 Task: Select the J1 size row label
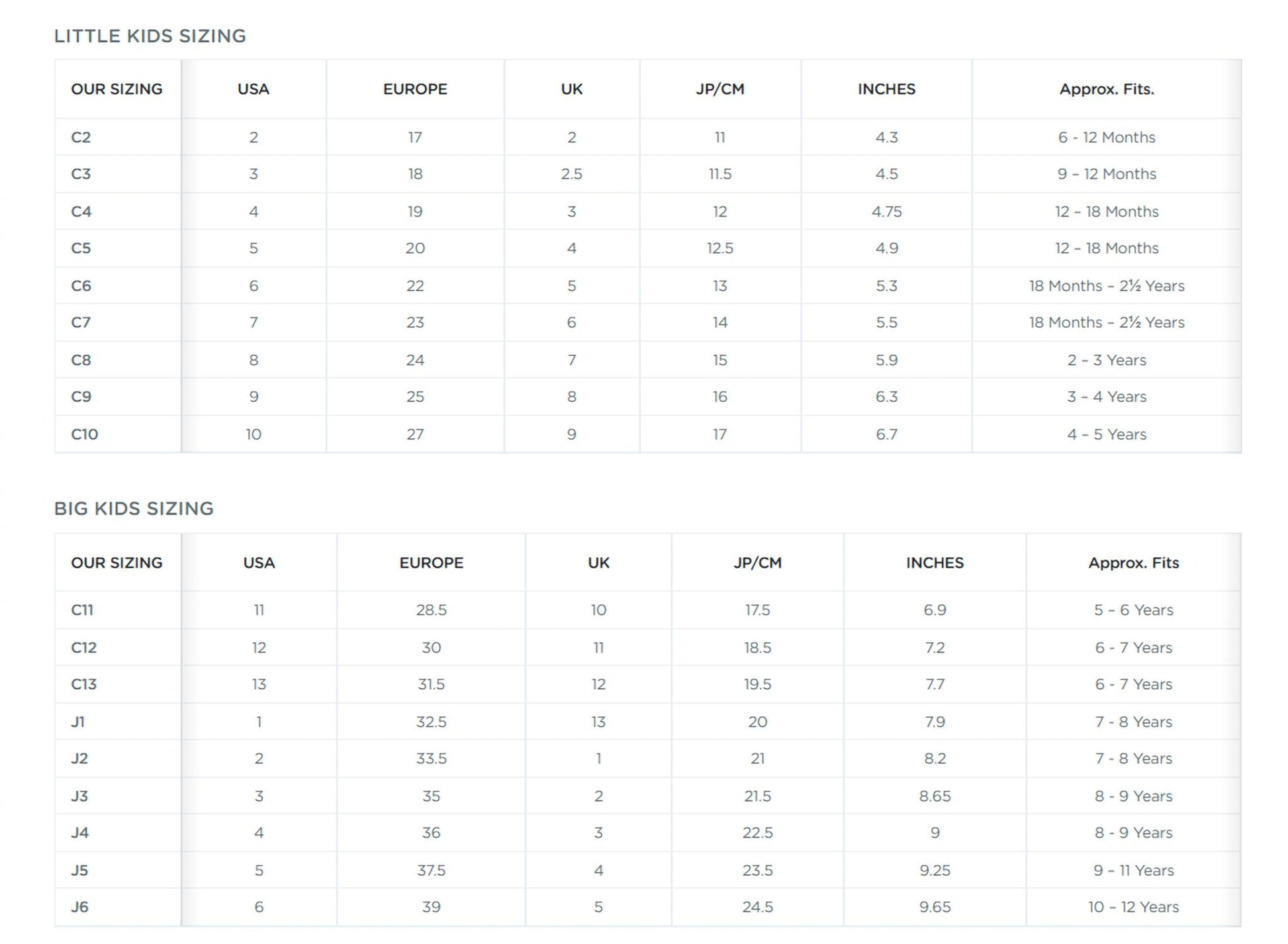78,722
